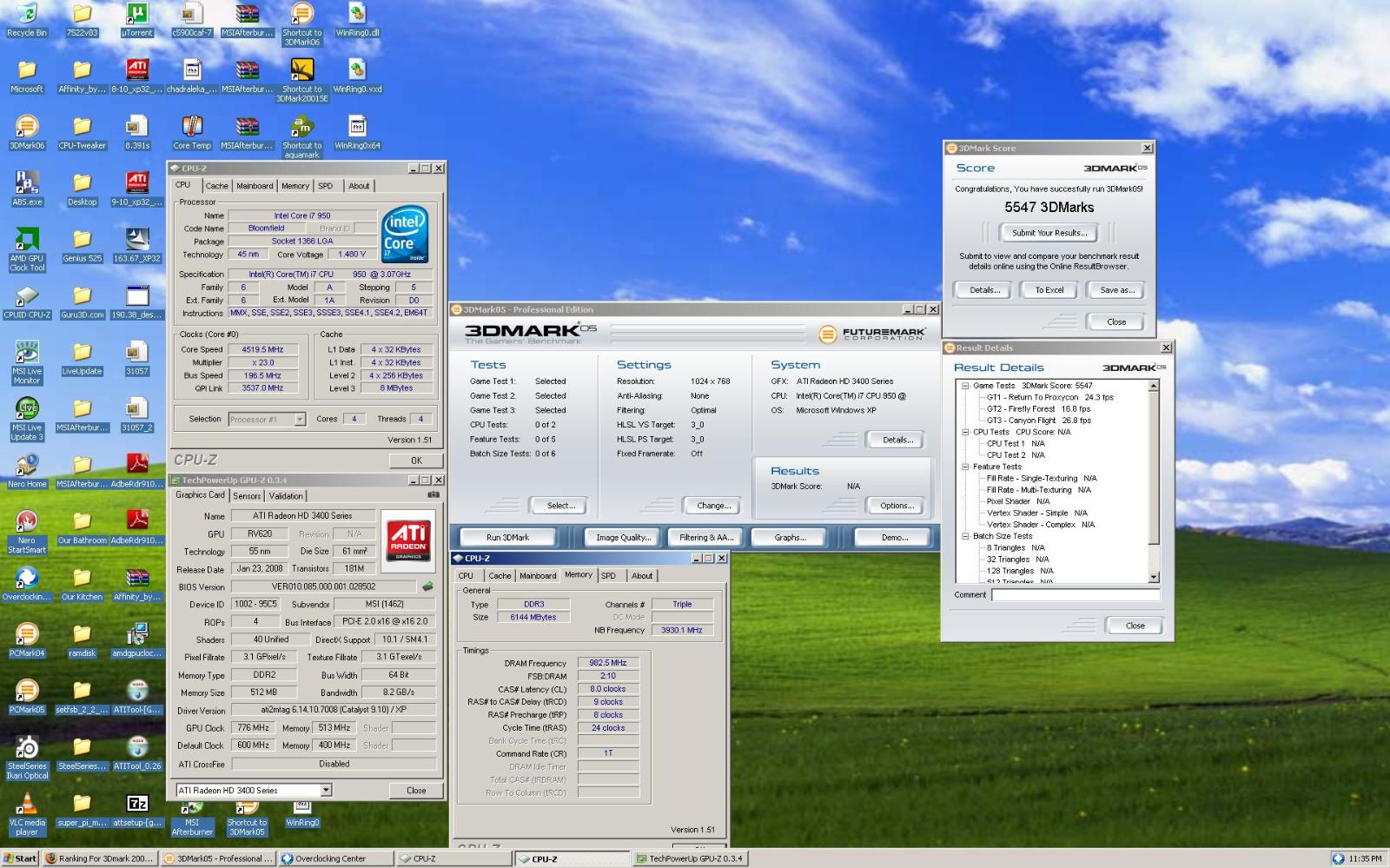Launch the µTorrent desktop shortcut
The width and height of the screenshot is (1390, 868).
coord(136,19)
